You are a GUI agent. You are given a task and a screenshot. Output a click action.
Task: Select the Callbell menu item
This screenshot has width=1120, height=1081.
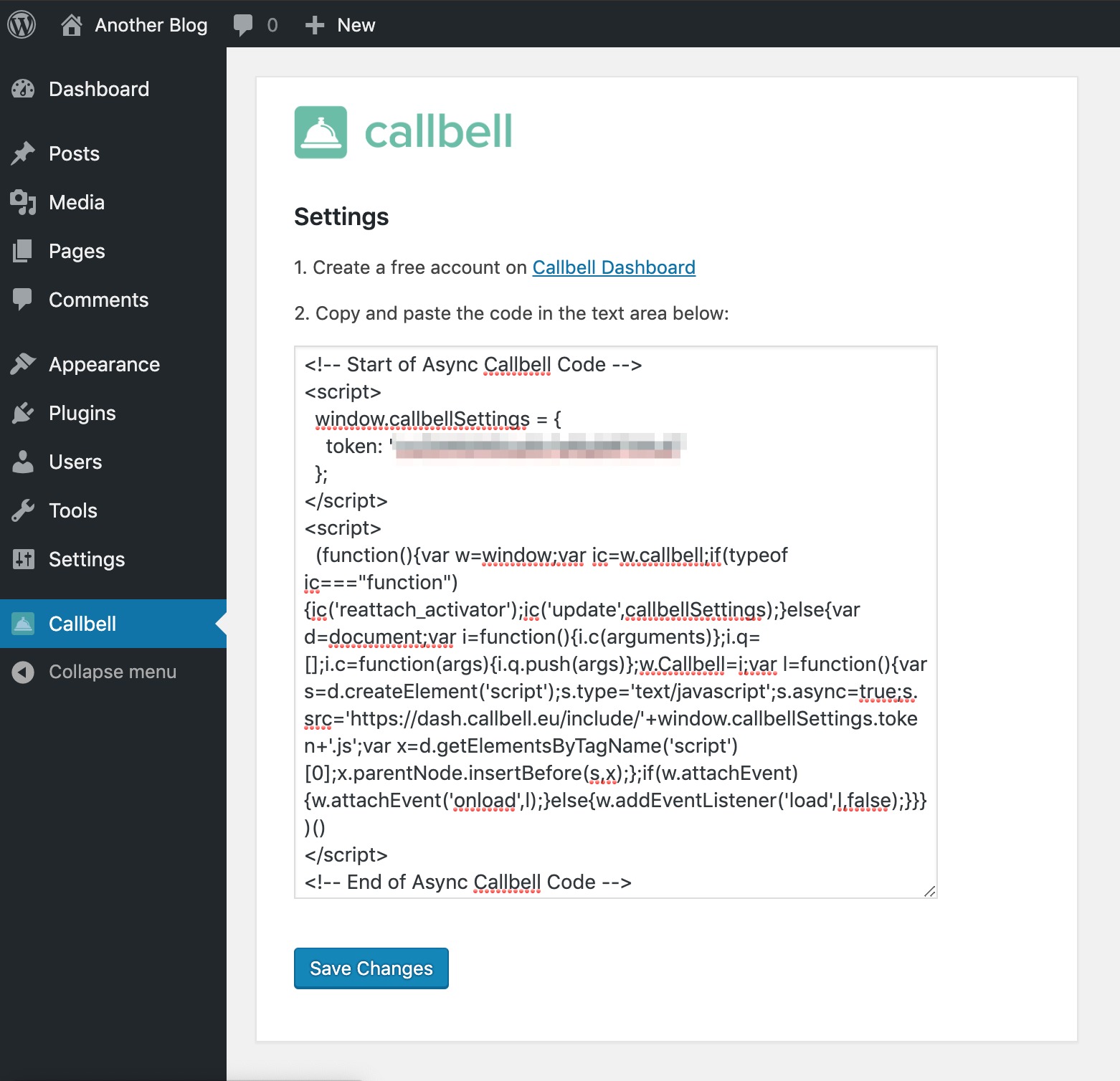(x=82, y=624)
